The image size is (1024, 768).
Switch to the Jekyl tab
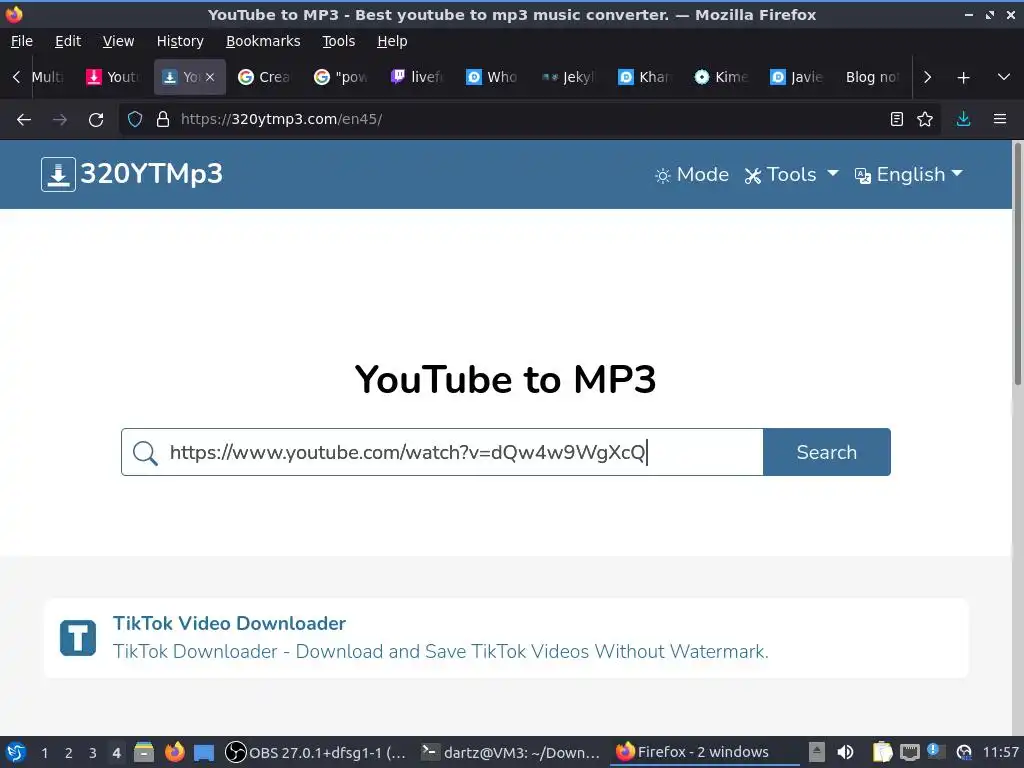coord(568,77)
